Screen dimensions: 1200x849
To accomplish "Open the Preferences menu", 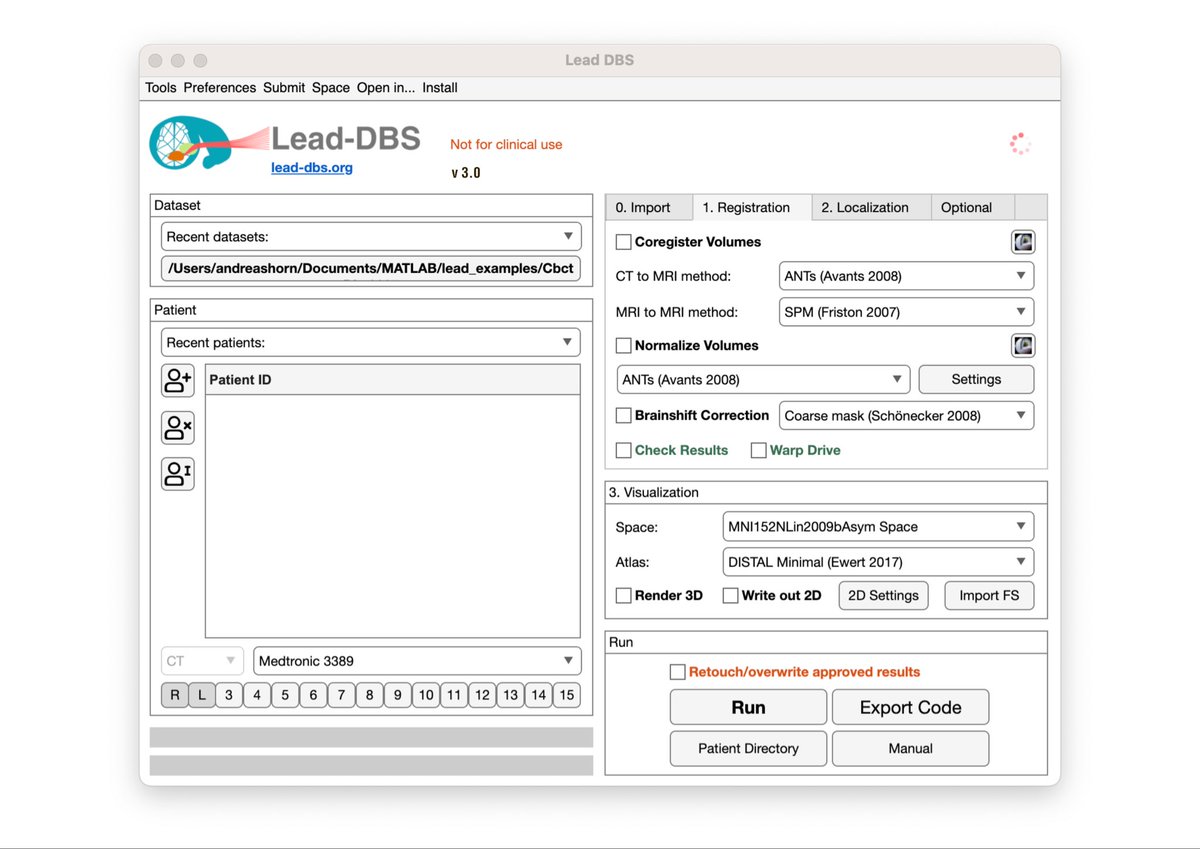I will pyautogui.click(x=220, y=88).
